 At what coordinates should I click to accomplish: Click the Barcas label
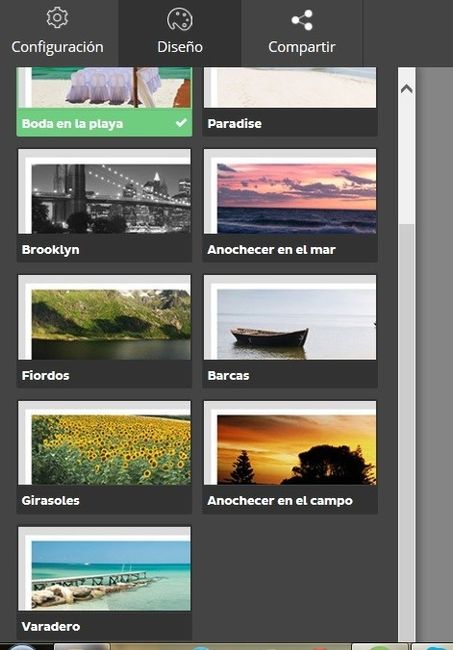point(228,376)
